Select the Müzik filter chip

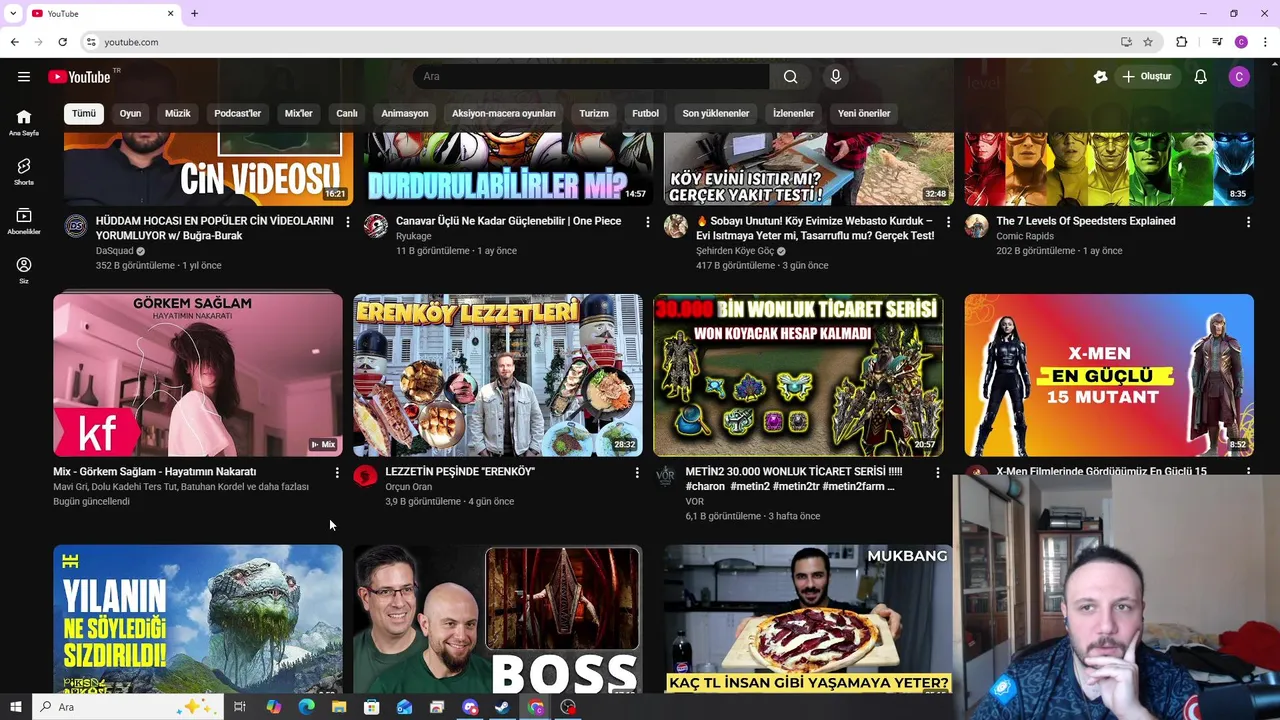pyautogui.click(x=178, y=113)
